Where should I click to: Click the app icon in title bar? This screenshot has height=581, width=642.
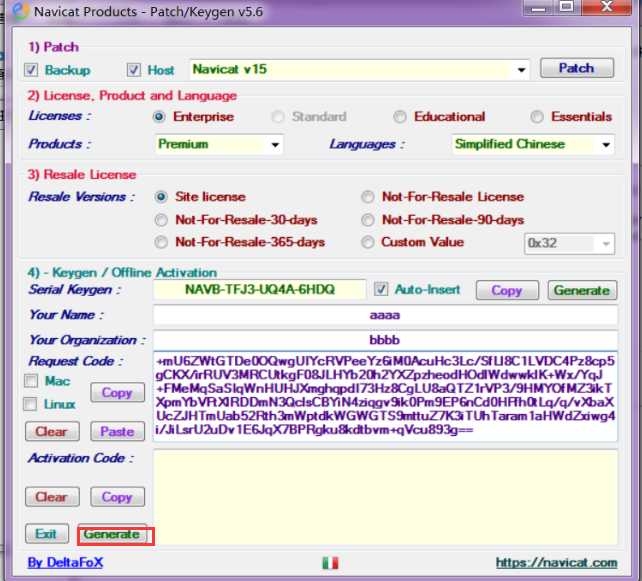(20, 11)
